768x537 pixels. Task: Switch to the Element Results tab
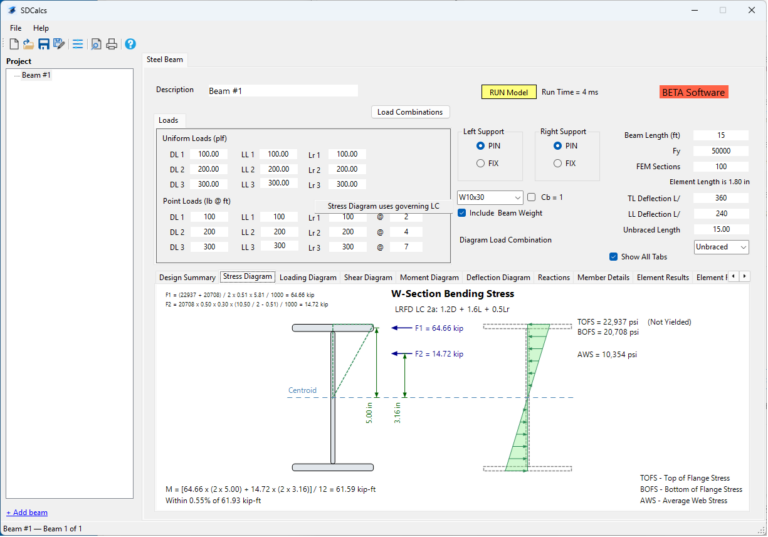[663, 277]
